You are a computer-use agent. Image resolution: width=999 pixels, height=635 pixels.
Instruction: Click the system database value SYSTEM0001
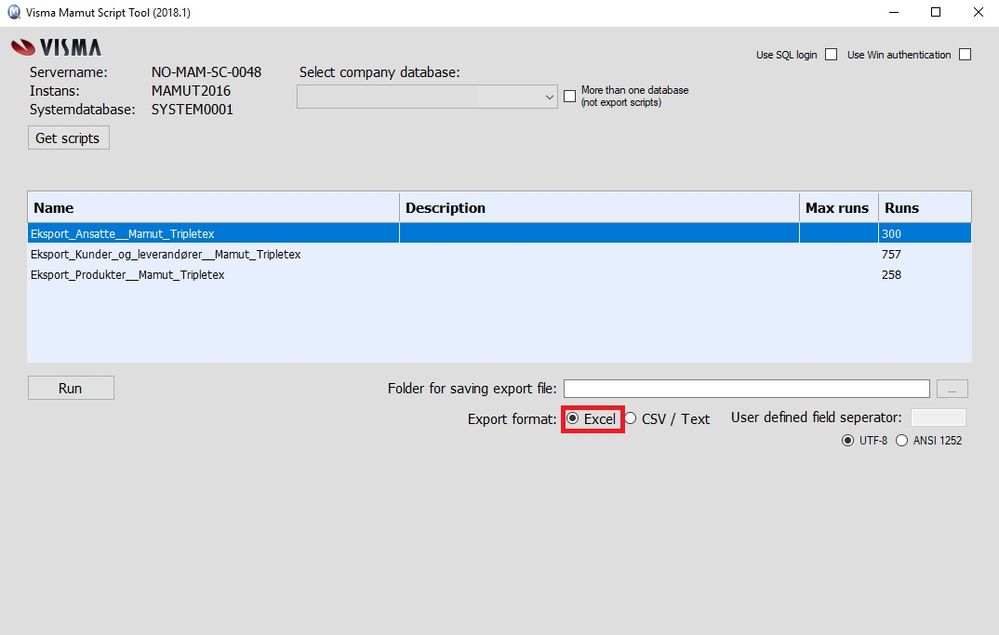tap(192, 110)
